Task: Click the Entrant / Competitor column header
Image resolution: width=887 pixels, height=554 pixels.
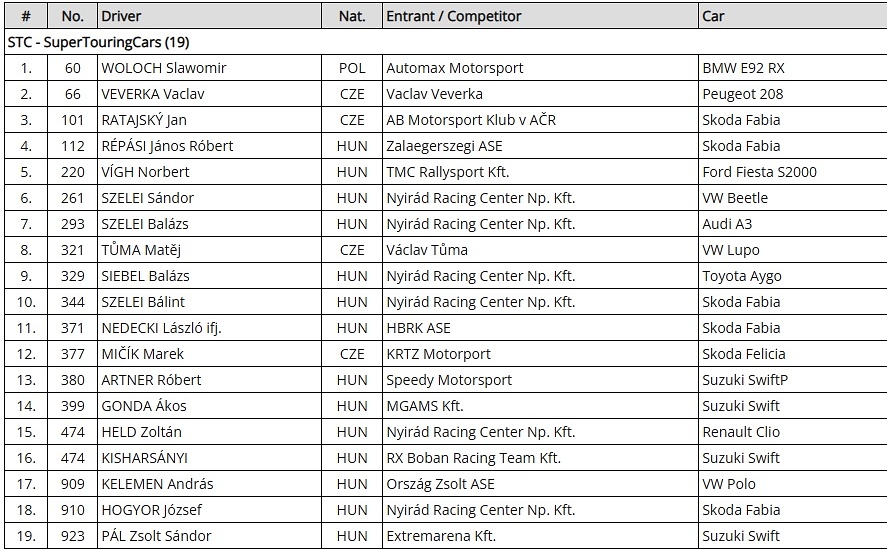Action: click(x=540, y=16)
